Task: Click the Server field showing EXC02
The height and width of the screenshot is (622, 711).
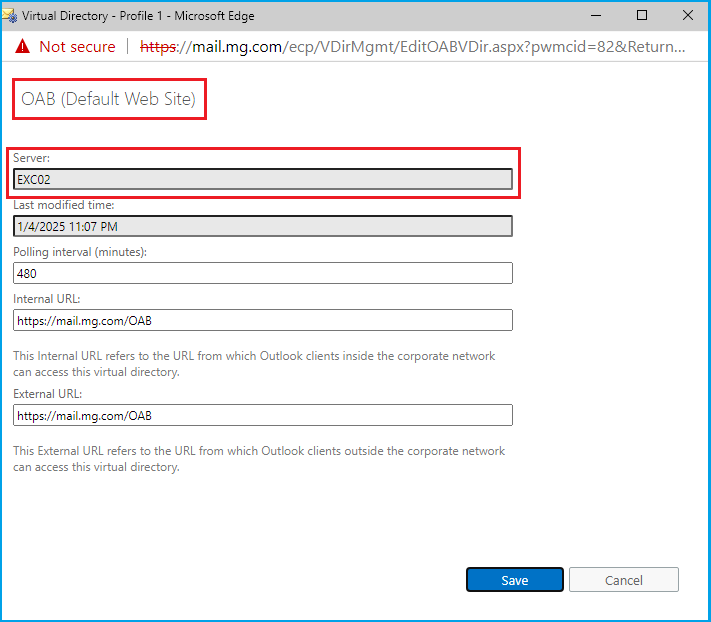Action: pos(263,179)
